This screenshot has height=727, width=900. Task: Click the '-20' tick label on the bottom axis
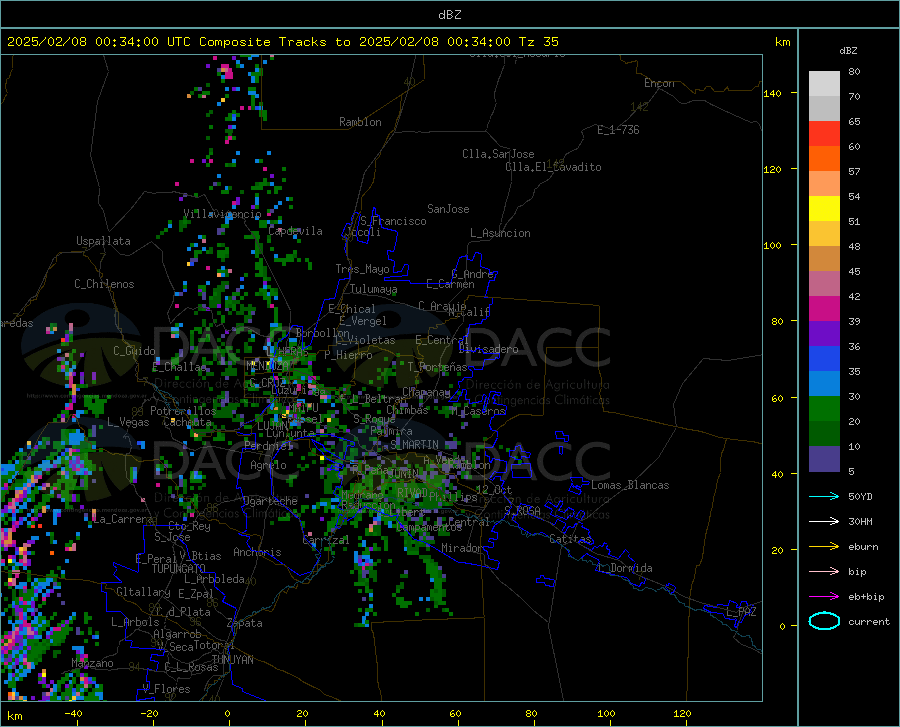pyautogui.click(x=149, y=713)
